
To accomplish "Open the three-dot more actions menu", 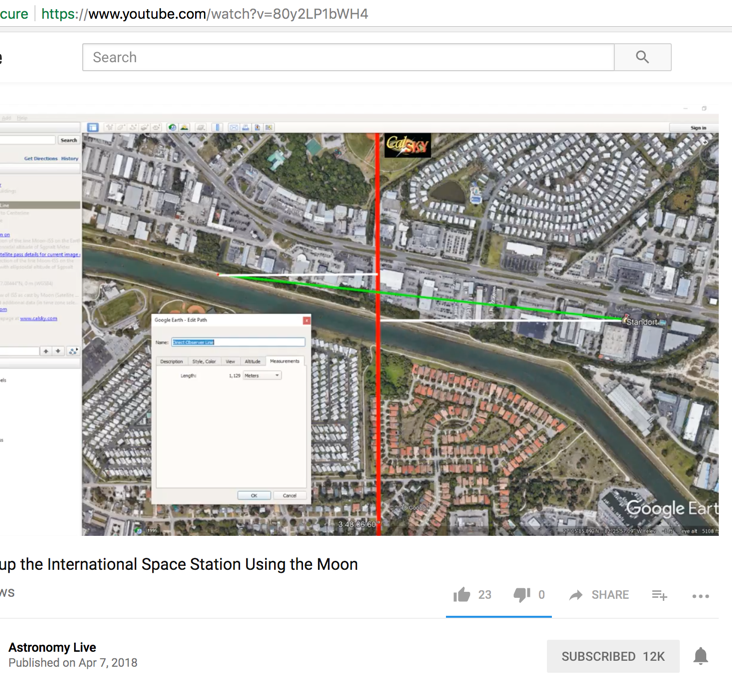I will point(701,596).
